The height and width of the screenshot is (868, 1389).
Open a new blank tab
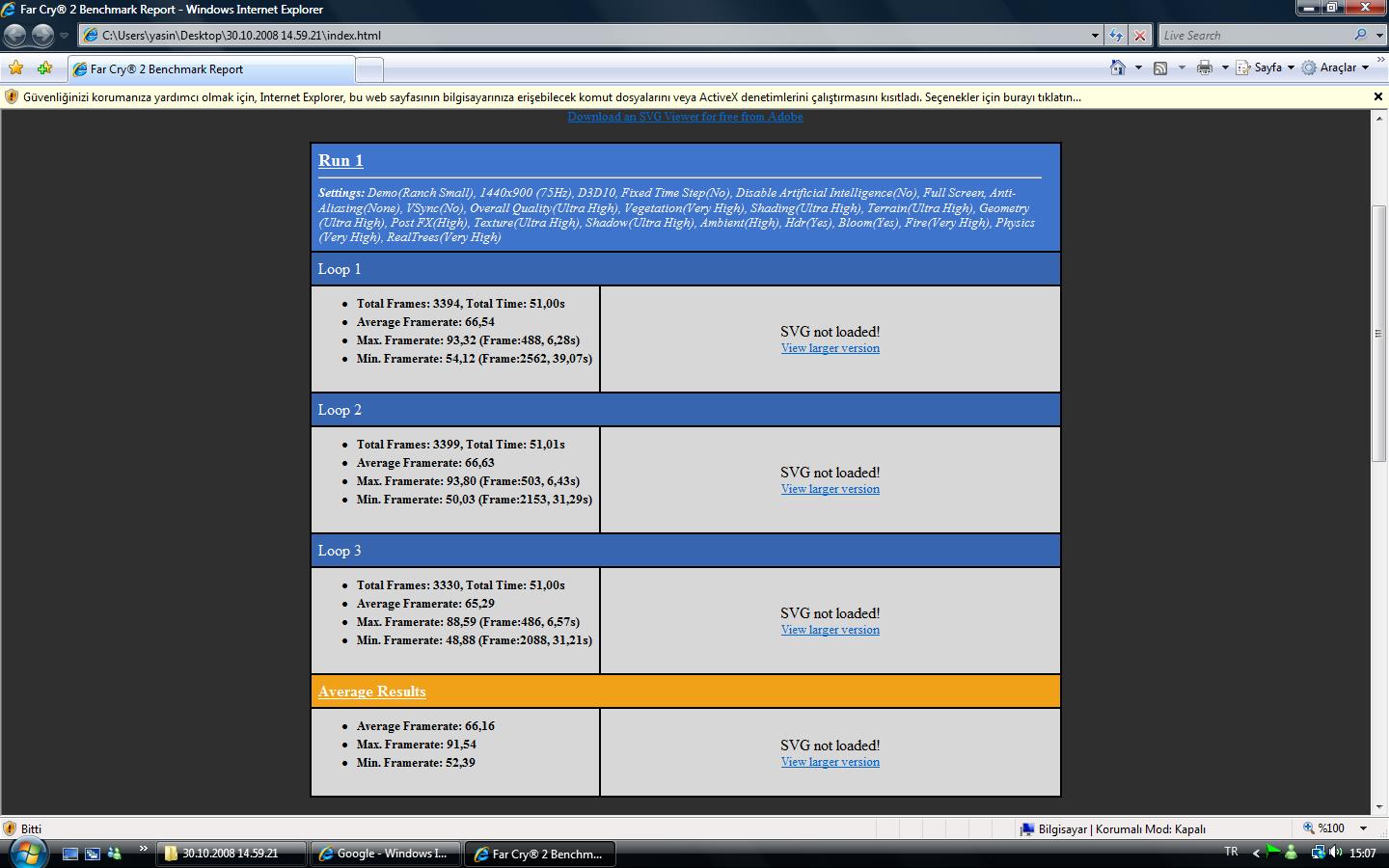[x=369, y=69]
